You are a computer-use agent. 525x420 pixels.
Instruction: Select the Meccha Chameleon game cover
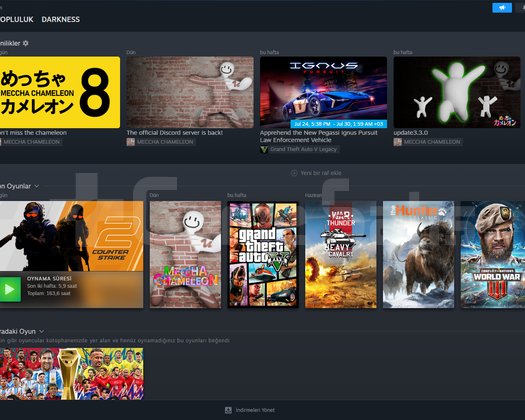tap(185, 255)
